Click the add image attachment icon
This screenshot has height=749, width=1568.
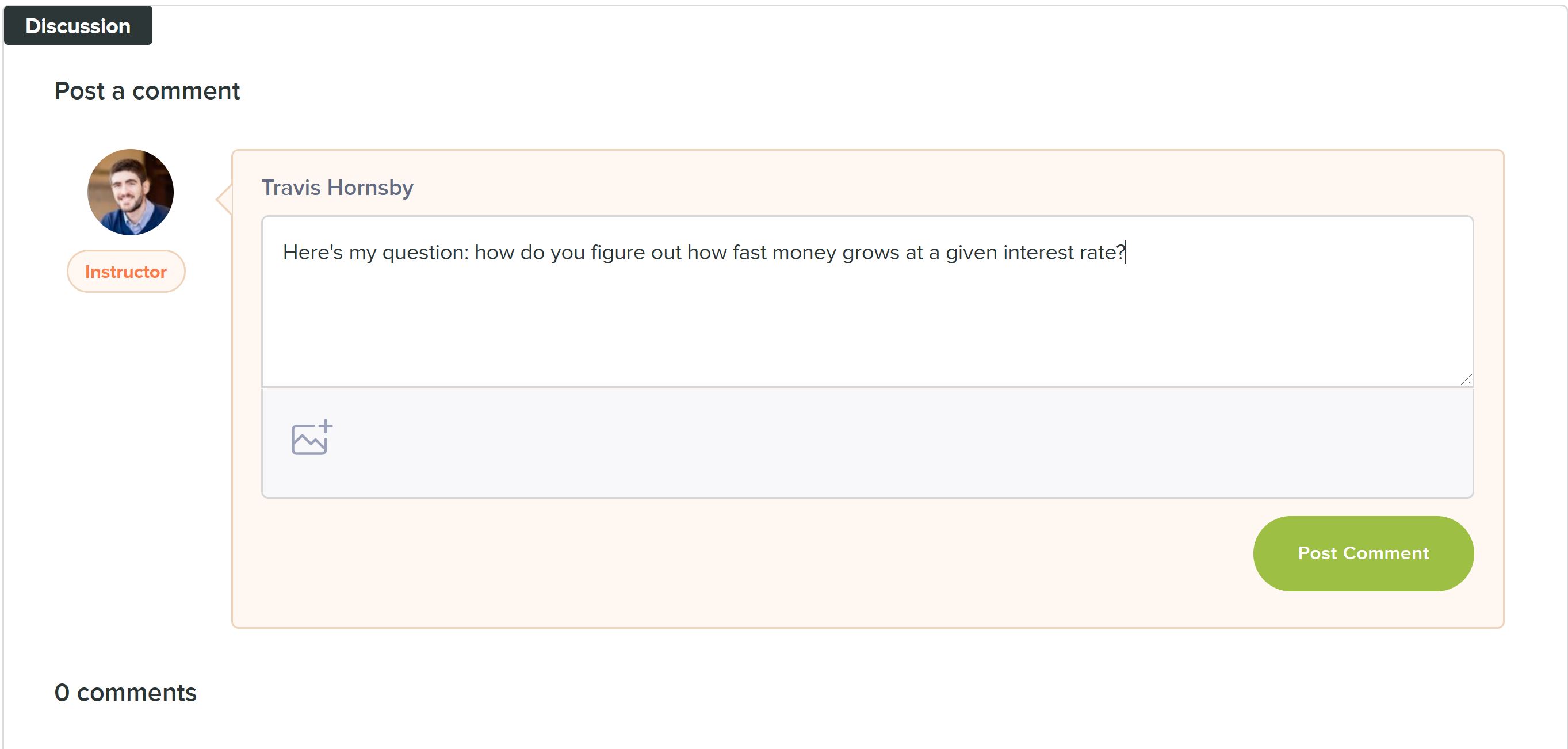coord(312,437)
